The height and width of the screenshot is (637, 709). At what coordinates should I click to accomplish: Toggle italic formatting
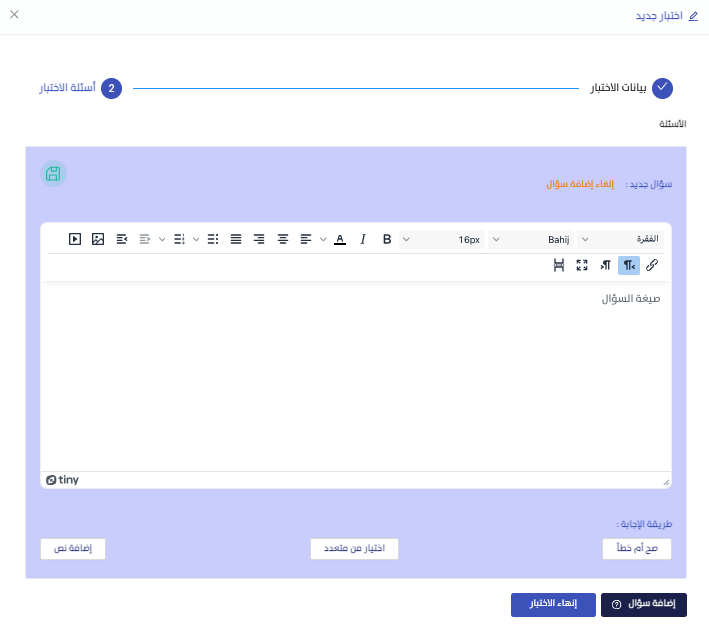coord(363,239)
